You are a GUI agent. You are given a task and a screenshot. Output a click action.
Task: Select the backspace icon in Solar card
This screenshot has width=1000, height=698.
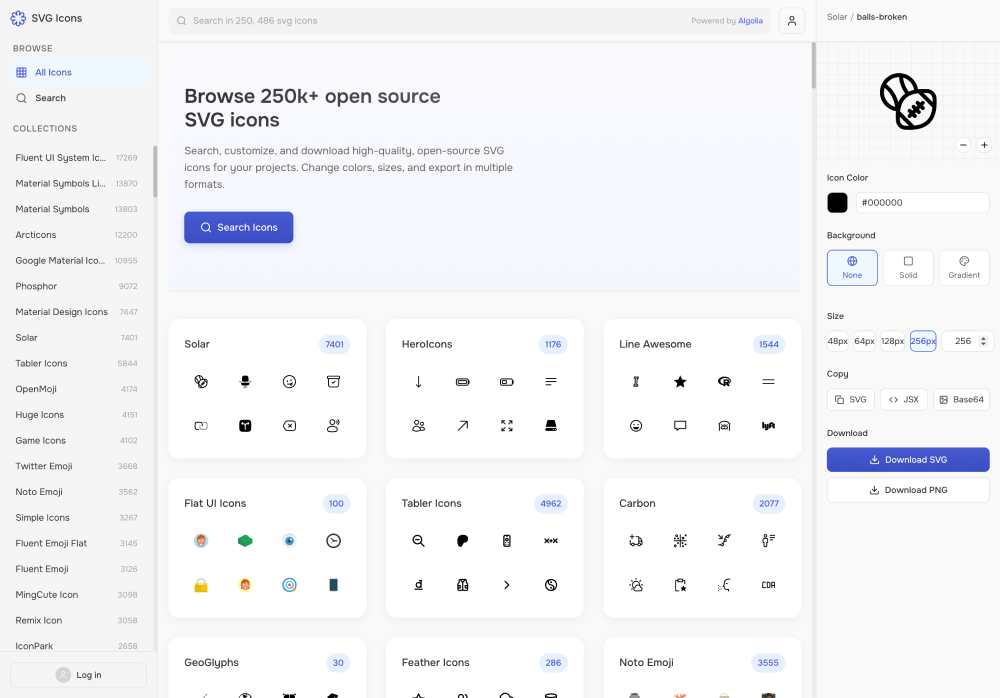[x=290, y=426]
